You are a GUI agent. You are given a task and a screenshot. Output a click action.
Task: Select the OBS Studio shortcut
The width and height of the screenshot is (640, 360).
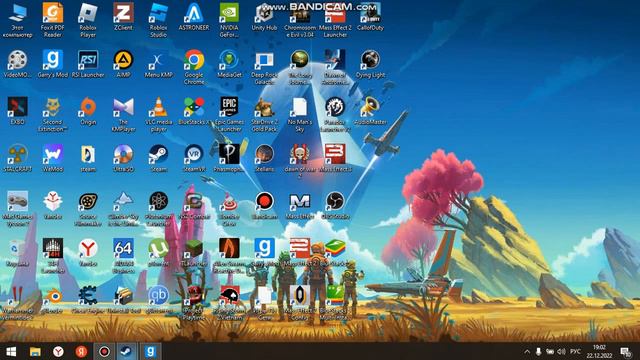335,205
